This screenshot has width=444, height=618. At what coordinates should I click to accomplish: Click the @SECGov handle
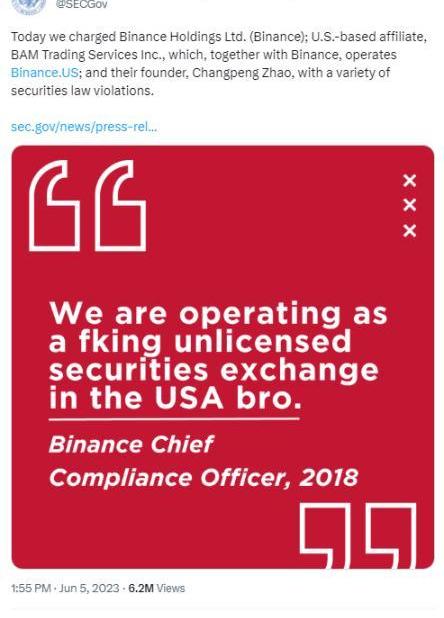click(81, 5)
